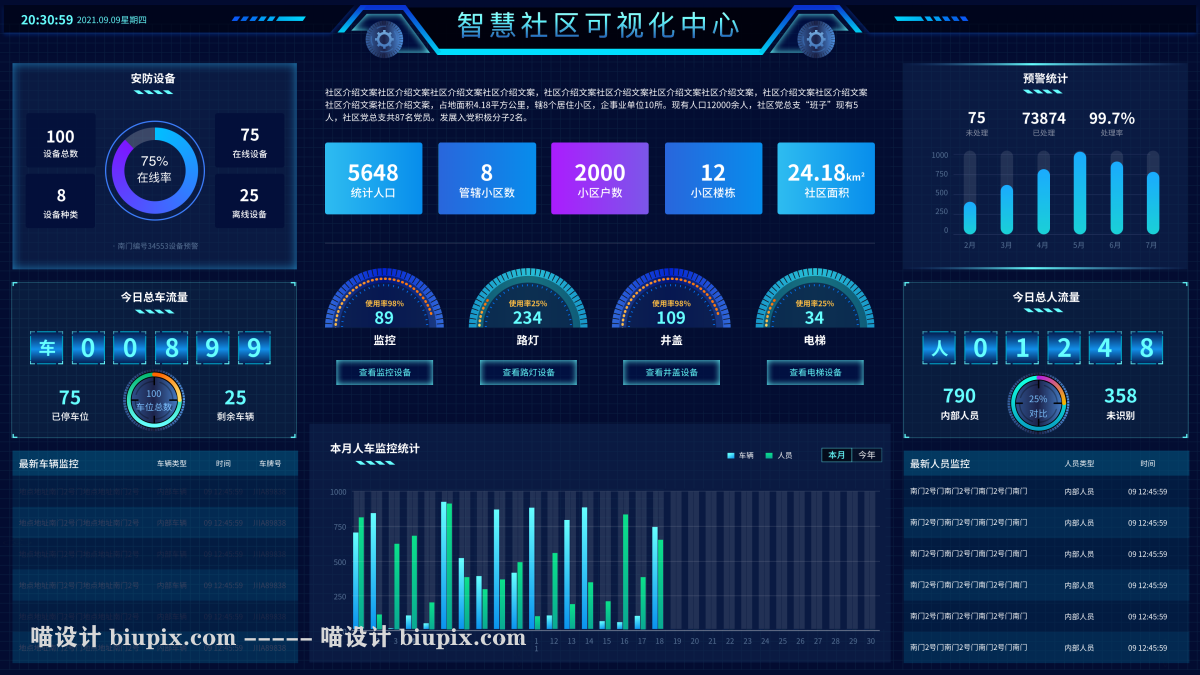1200x675 pixels.
Task: Click the 车 icon tile in traffic counter
Action: (x=47, y=348)
